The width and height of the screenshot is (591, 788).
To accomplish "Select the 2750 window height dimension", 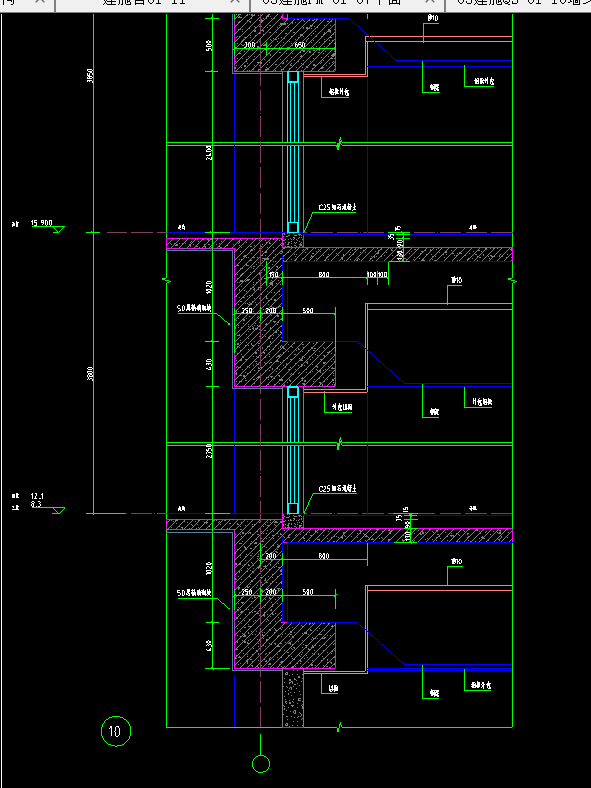I will 209,450.
